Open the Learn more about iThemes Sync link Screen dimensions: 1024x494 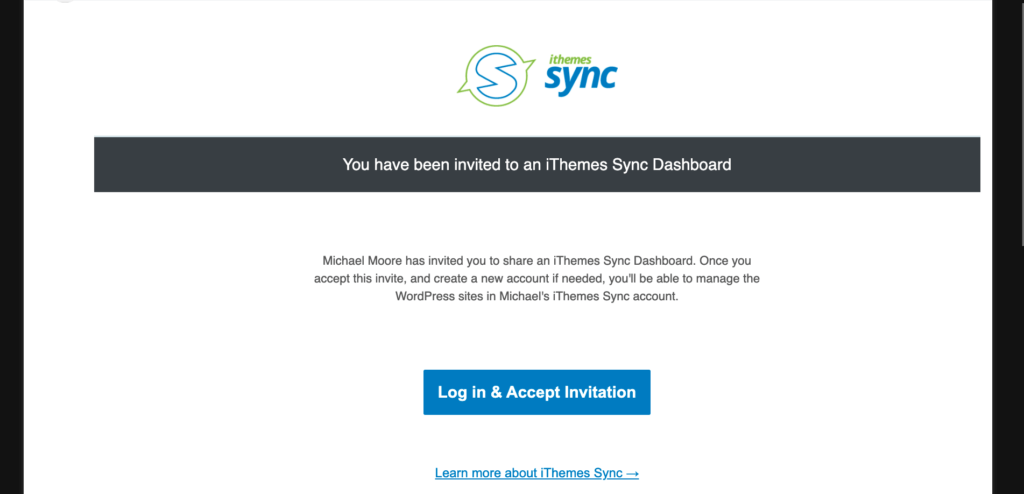(529, 473)
